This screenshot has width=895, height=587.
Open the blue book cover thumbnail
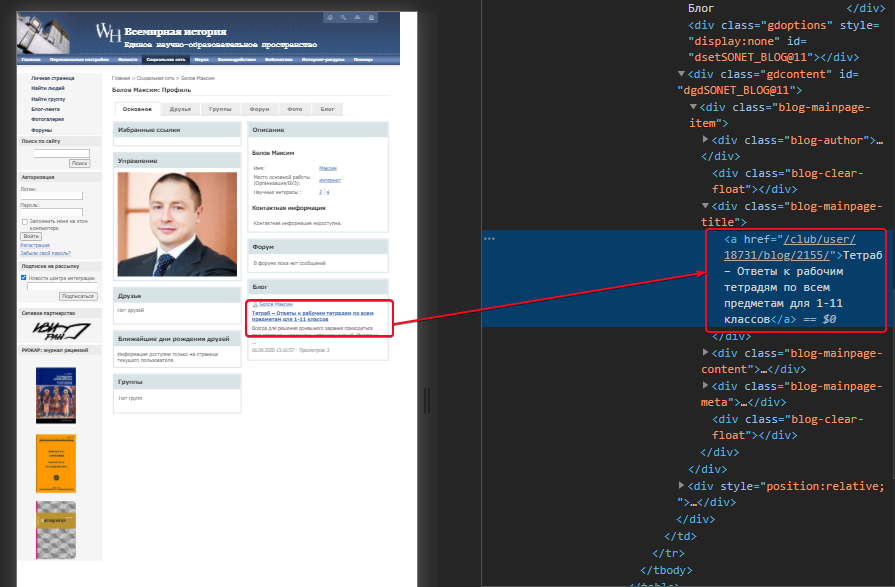(x=56, y=396)
